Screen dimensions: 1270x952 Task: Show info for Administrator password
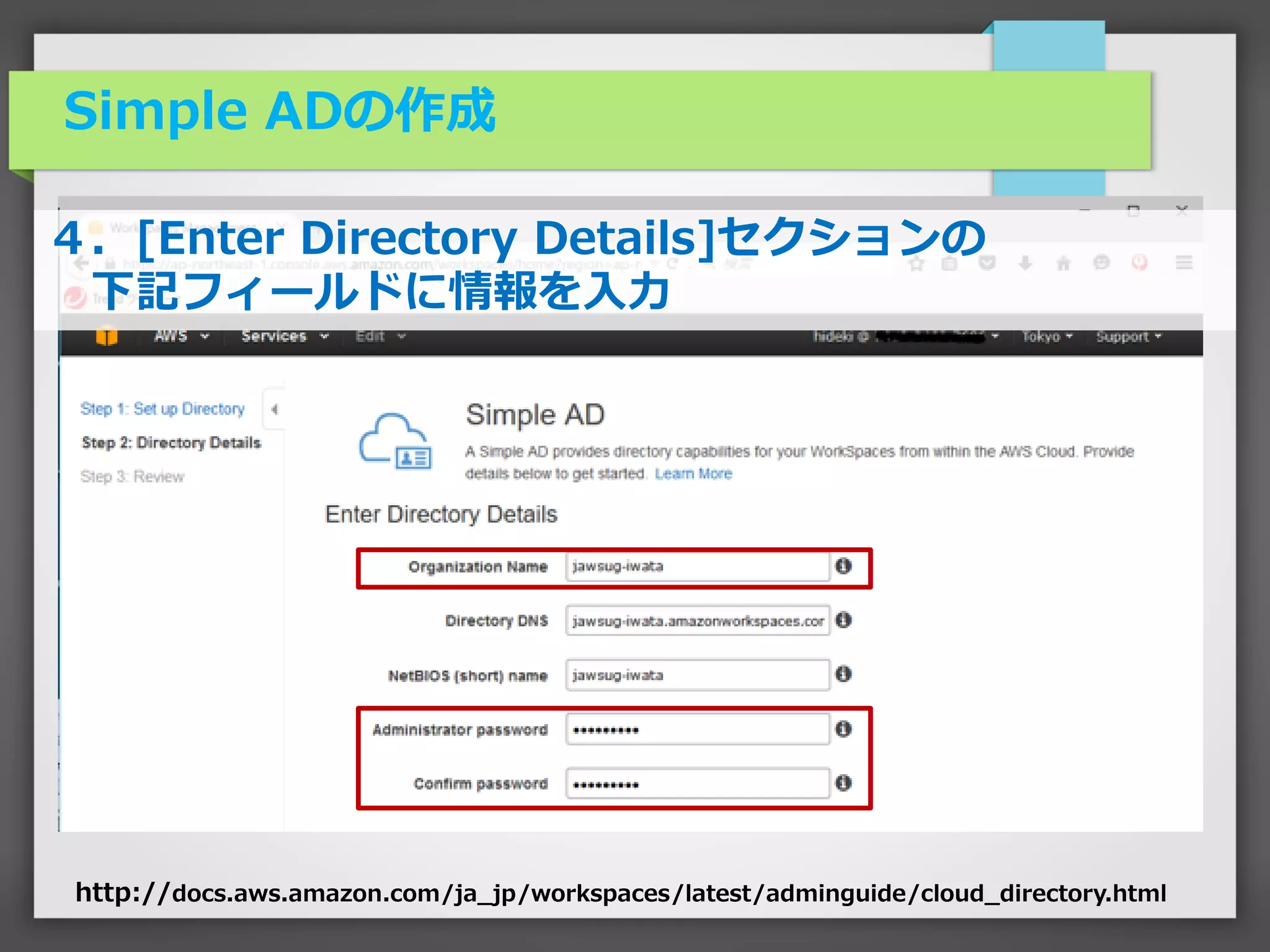[x=843, y=729]
